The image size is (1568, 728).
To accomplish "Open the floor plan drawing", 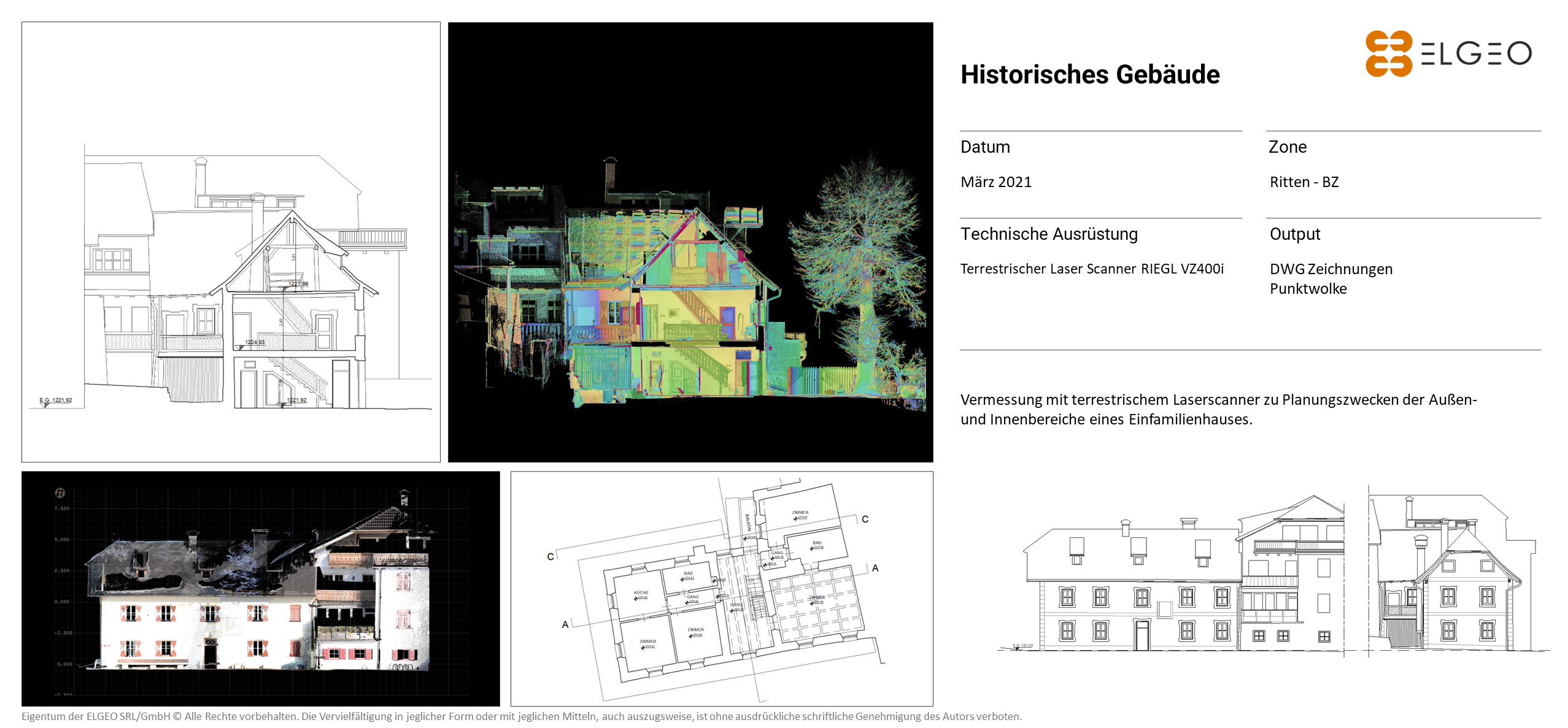I will tap(721, 589).
